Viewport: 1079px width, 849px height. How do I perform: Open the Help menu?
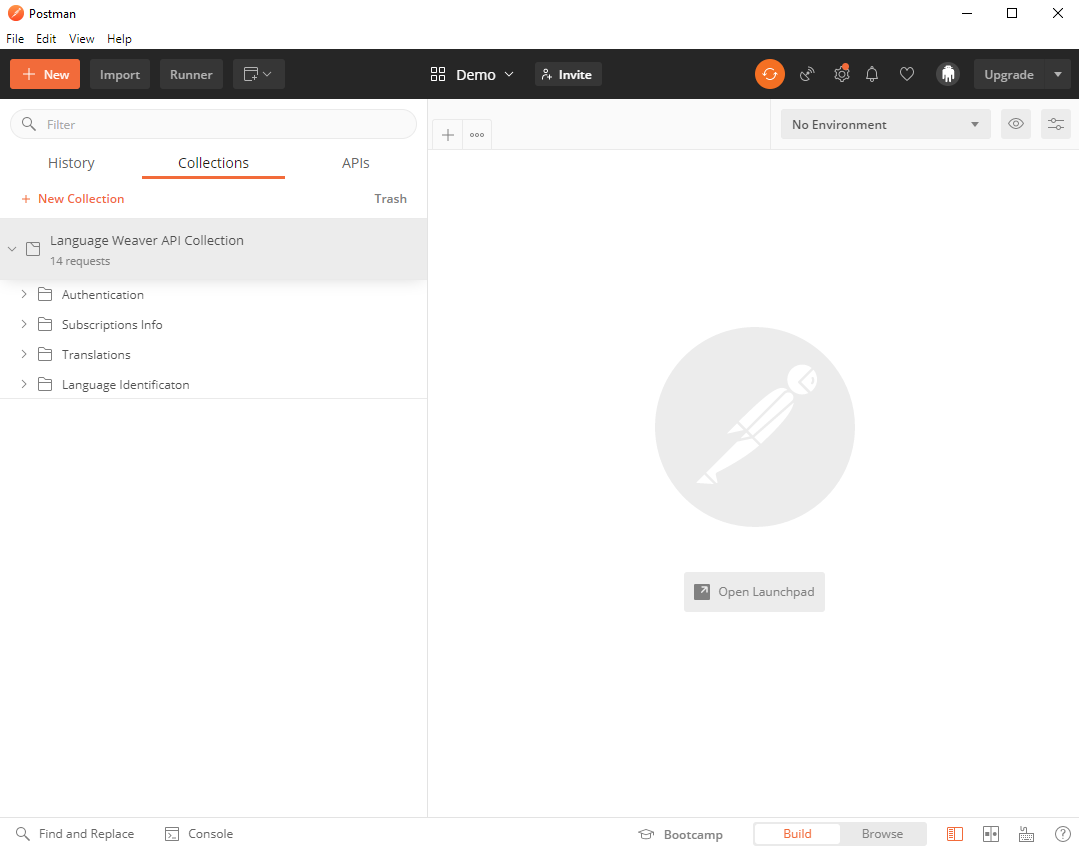[119, 39]
